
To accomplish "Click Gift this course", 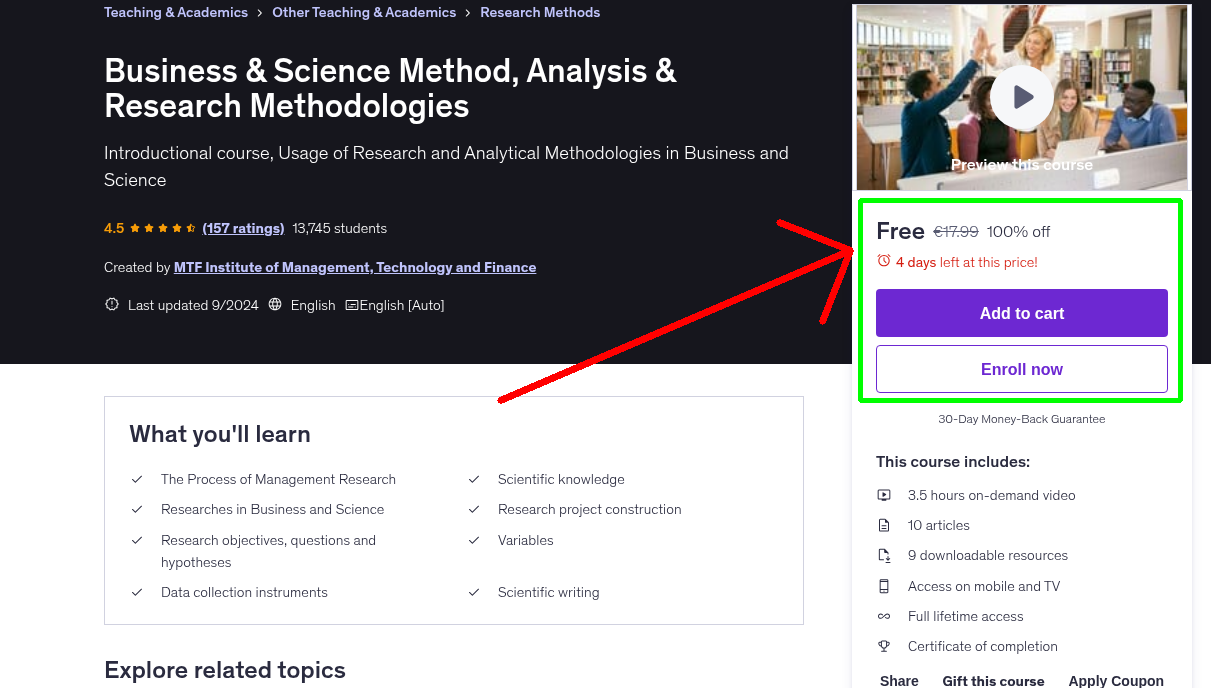I will point(993,680).
